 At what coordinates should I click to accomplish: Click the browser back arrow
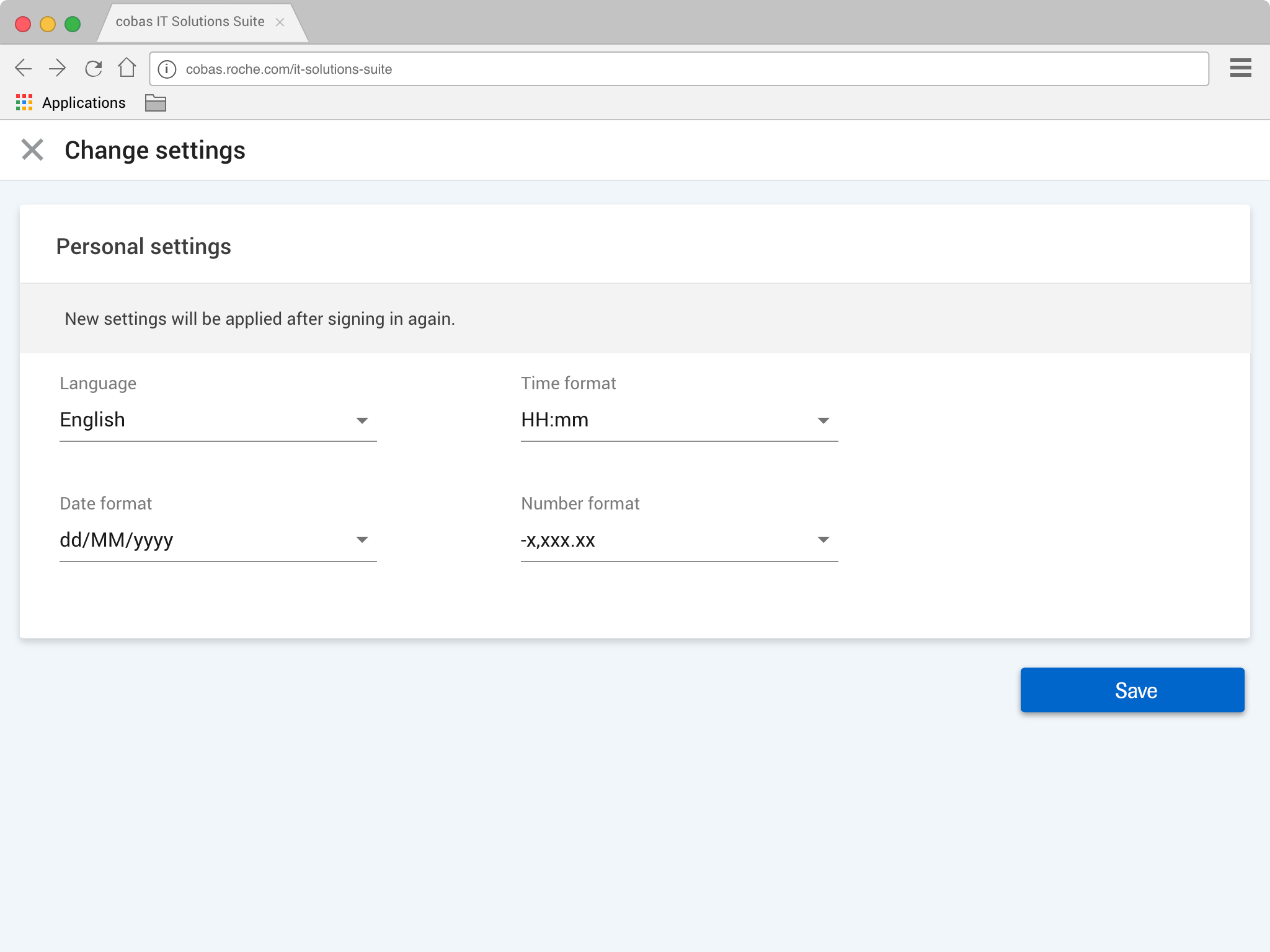[24, 68]
